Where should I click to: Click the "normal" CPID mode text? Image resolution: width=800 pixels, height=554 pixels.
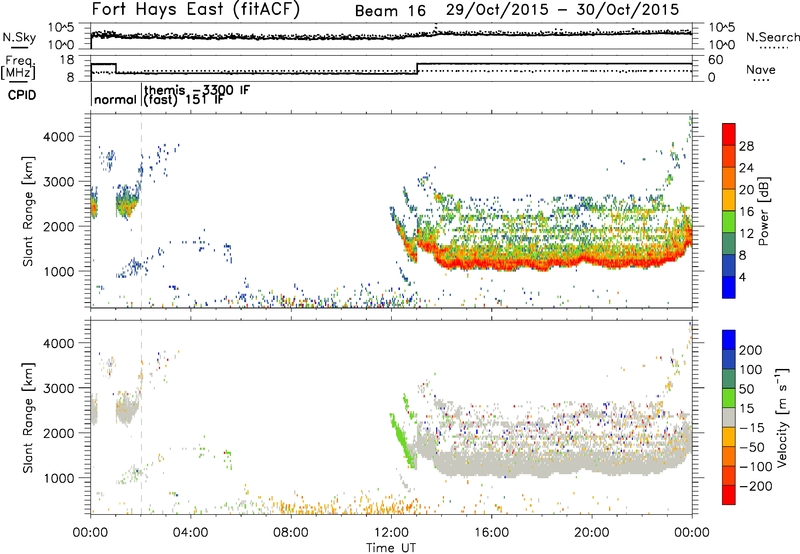[115, 99]
